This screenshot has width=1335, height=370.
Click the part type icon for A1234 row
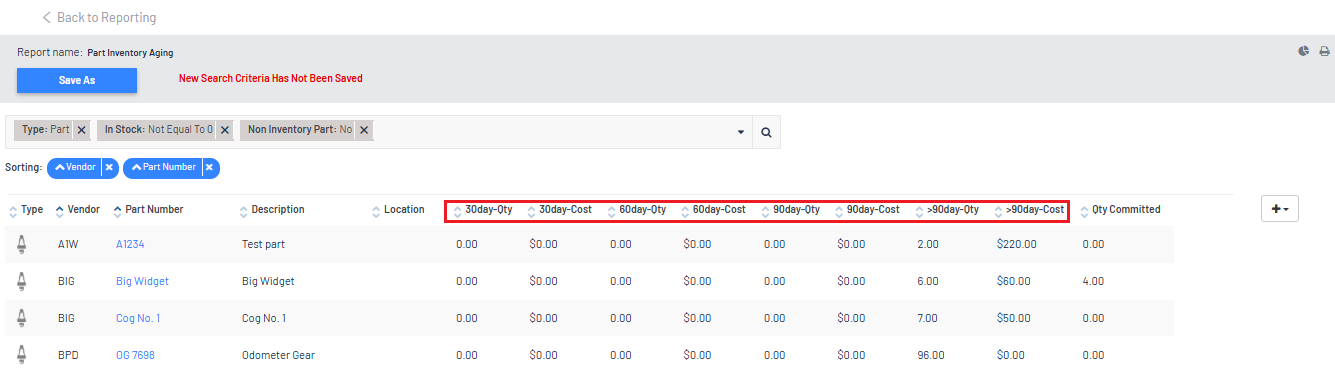pos(22,243)
